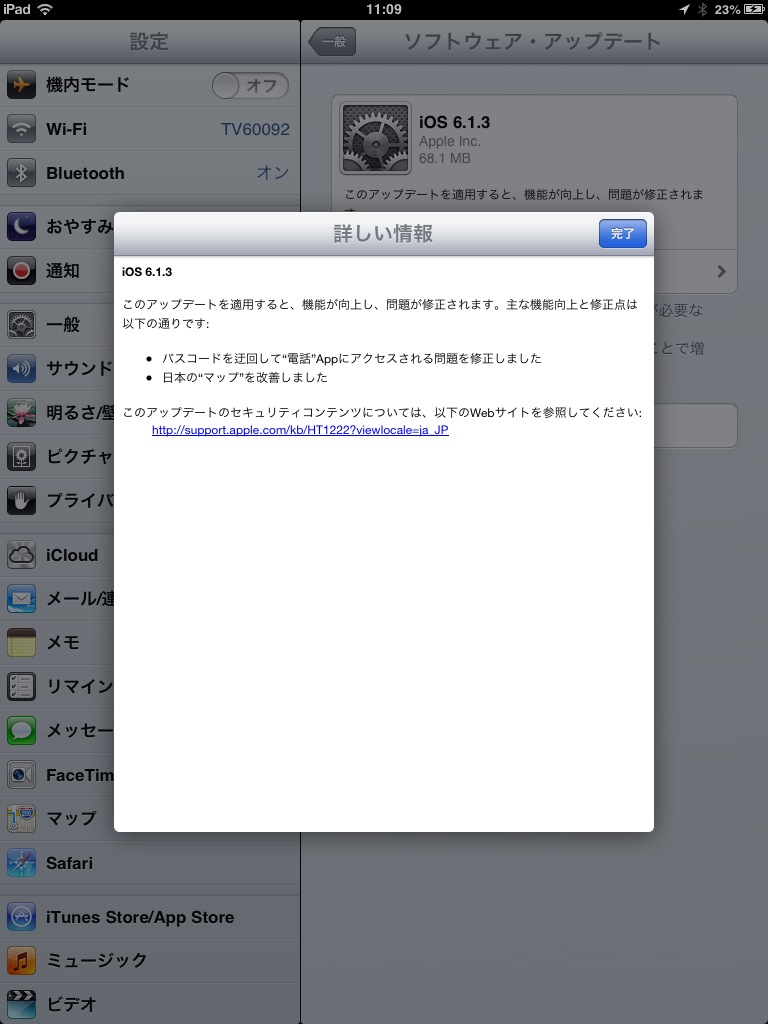768x1024 pixels.
Task: Tap the ソフトウェア・アップデート page title
Action: pos(533,42)
